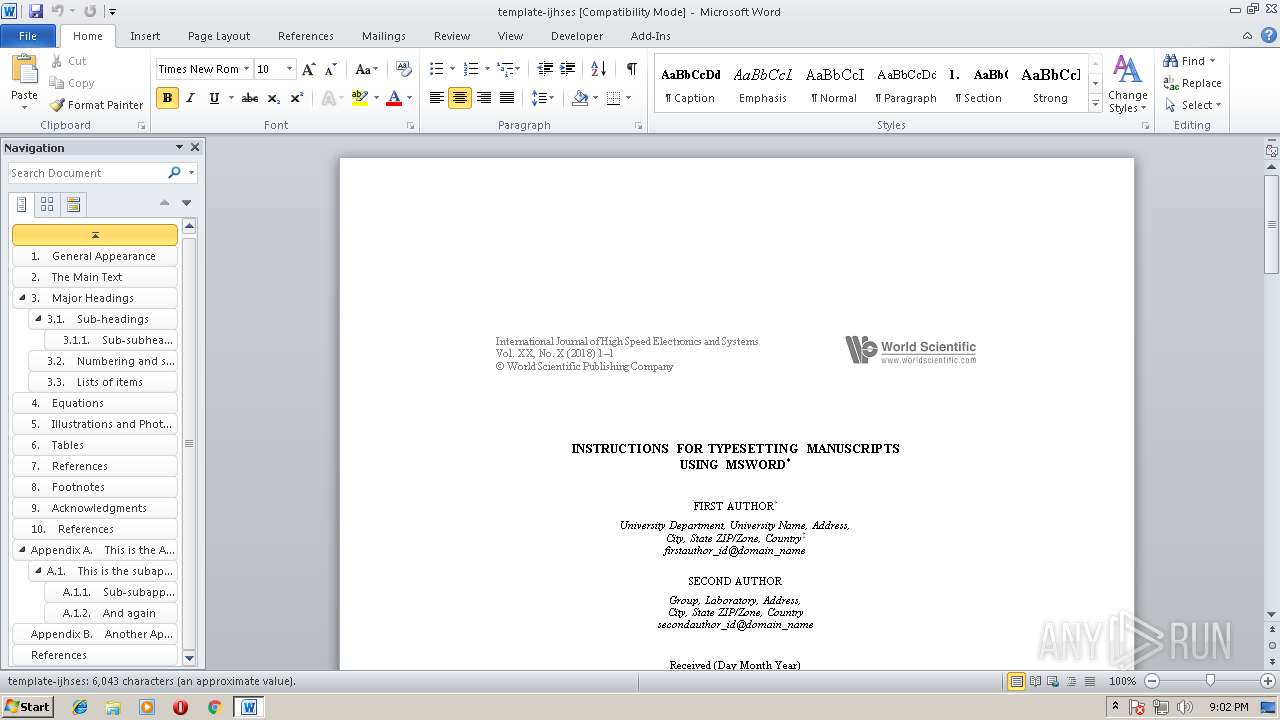Select the Format Painter tool
Viewport: 1280px width, 720px height.
[x=96, y=105]
